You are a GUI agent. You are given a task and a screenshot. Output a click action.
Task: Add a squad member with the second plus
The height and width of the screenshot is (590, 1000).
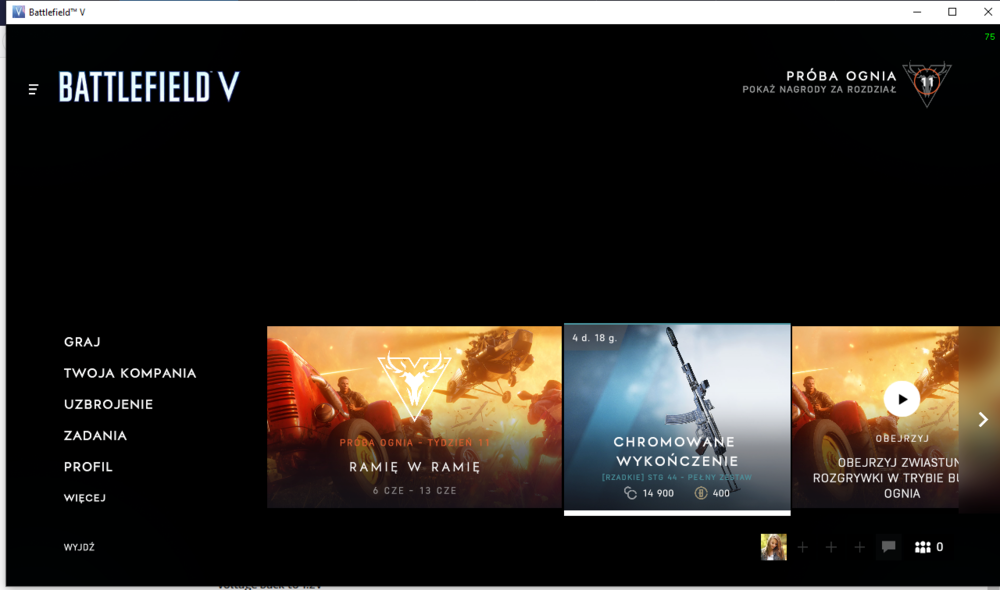pos(831,547)
